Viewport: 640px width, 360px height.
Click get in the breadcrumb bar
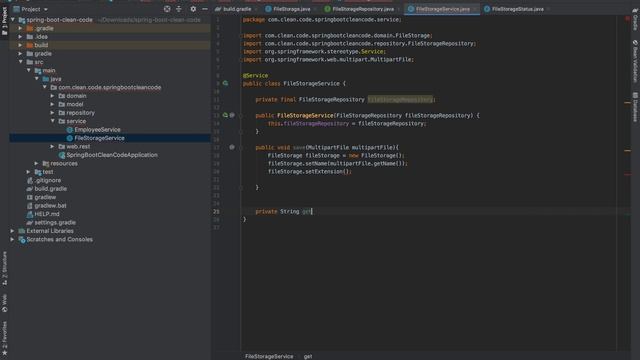point(308,356)
